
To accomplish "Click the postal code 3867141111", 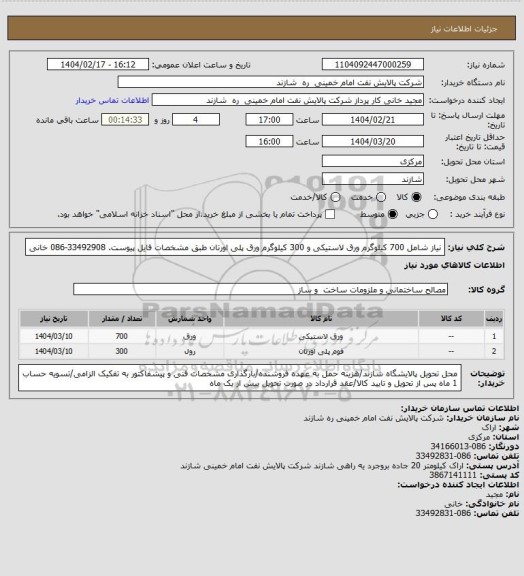I will click(453, 475).
